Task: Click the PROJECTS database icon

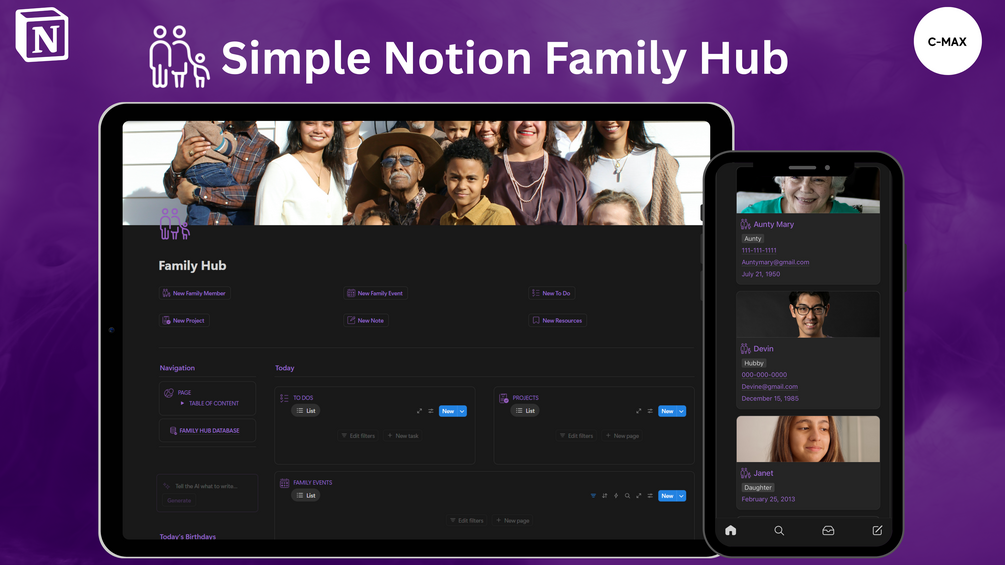Action: pos(504,398)
